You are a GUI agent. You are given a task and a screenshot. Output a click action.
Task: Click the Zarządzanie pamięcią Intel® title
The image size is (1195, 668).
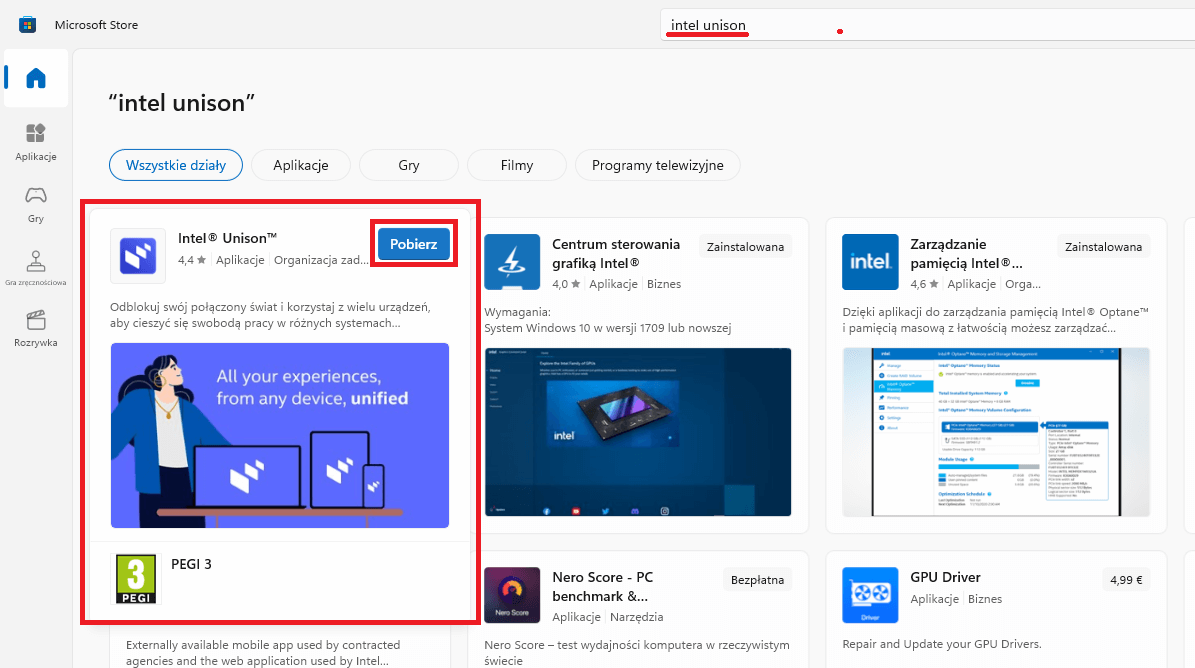pyautogui.click(x=966, y=254)
